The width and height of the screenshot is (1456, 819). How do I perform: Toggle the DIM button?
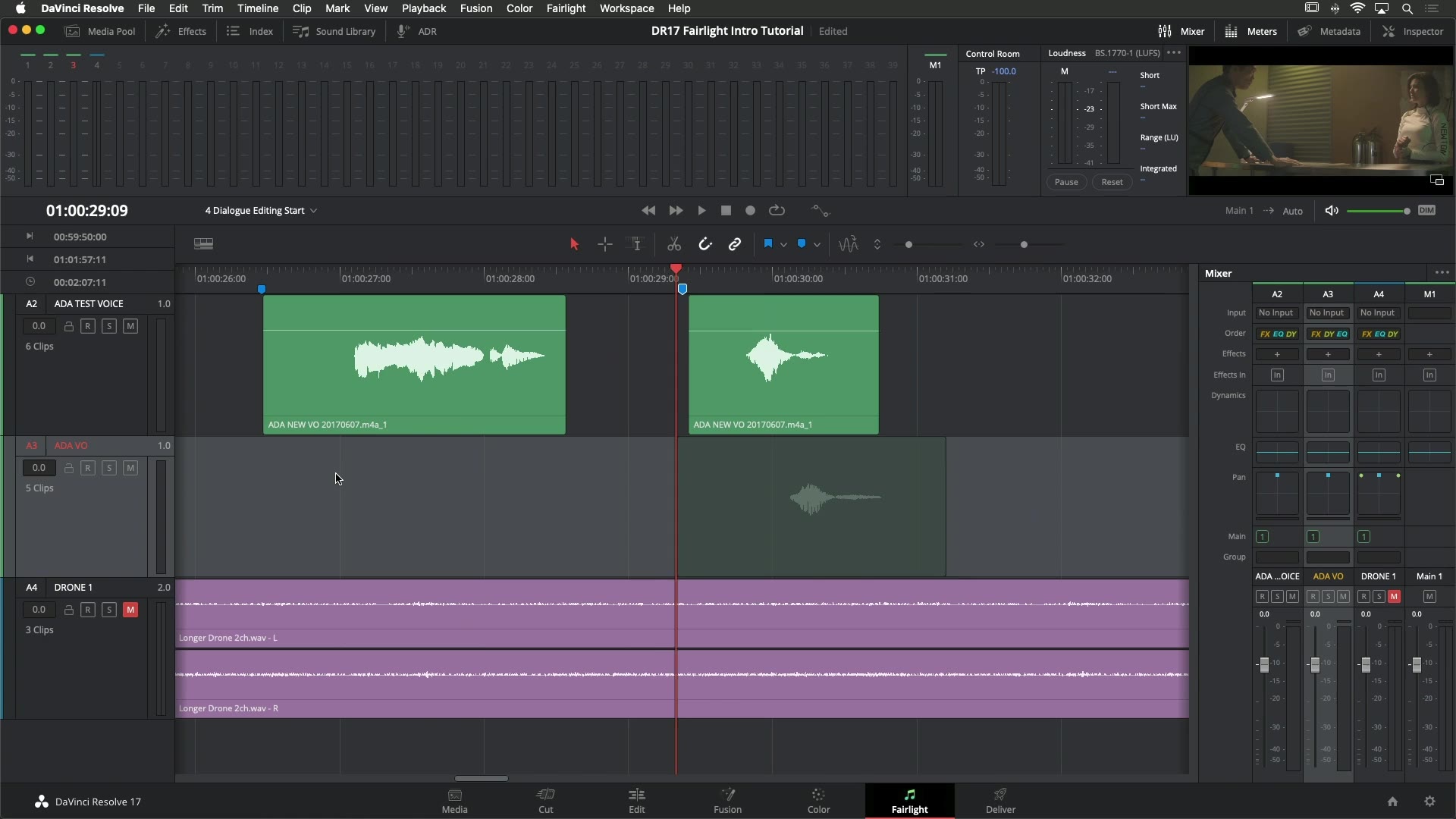1426,211
